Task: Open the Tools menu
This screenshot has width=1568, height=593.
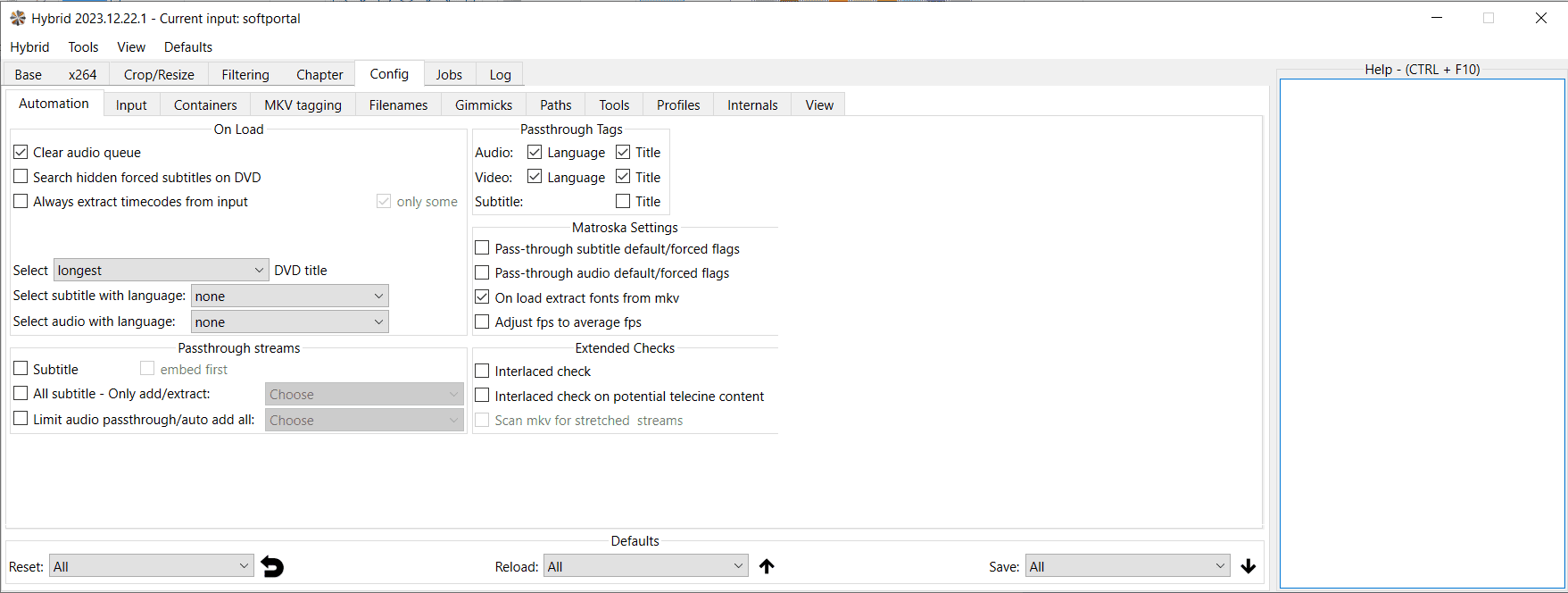Action: 83,47
